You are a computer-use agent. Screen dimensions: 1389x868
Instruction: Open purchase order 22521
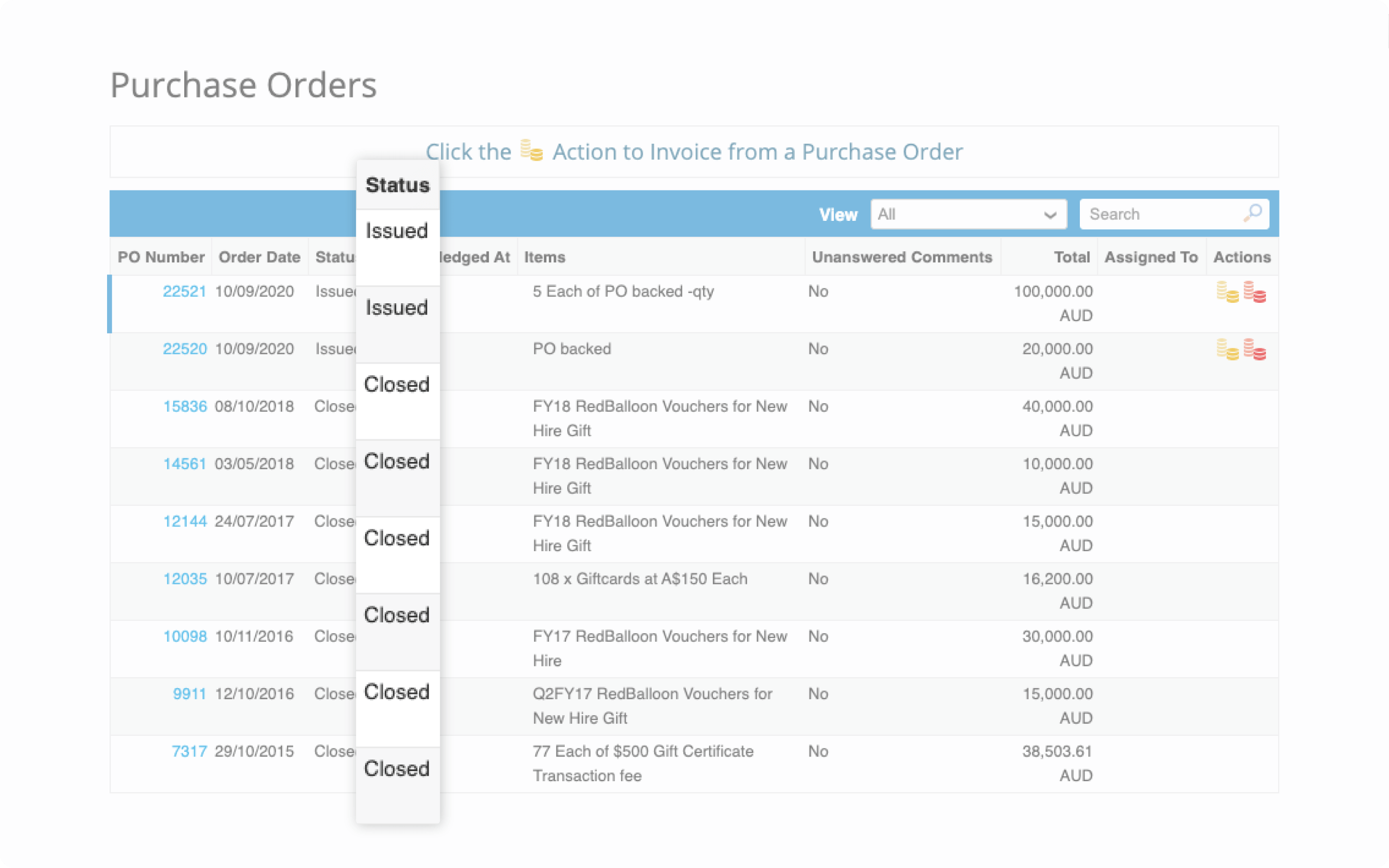point(185,291)
